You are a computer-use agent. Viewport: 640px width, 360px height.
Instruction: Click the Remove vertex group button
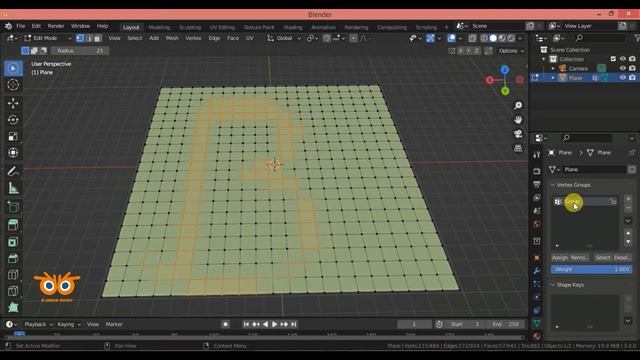point(579,258)
